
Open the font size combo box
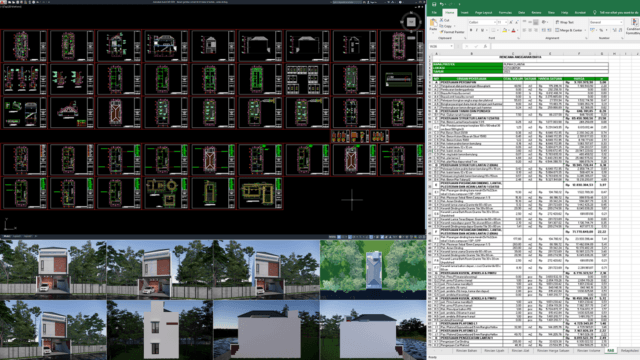[502, 22]
